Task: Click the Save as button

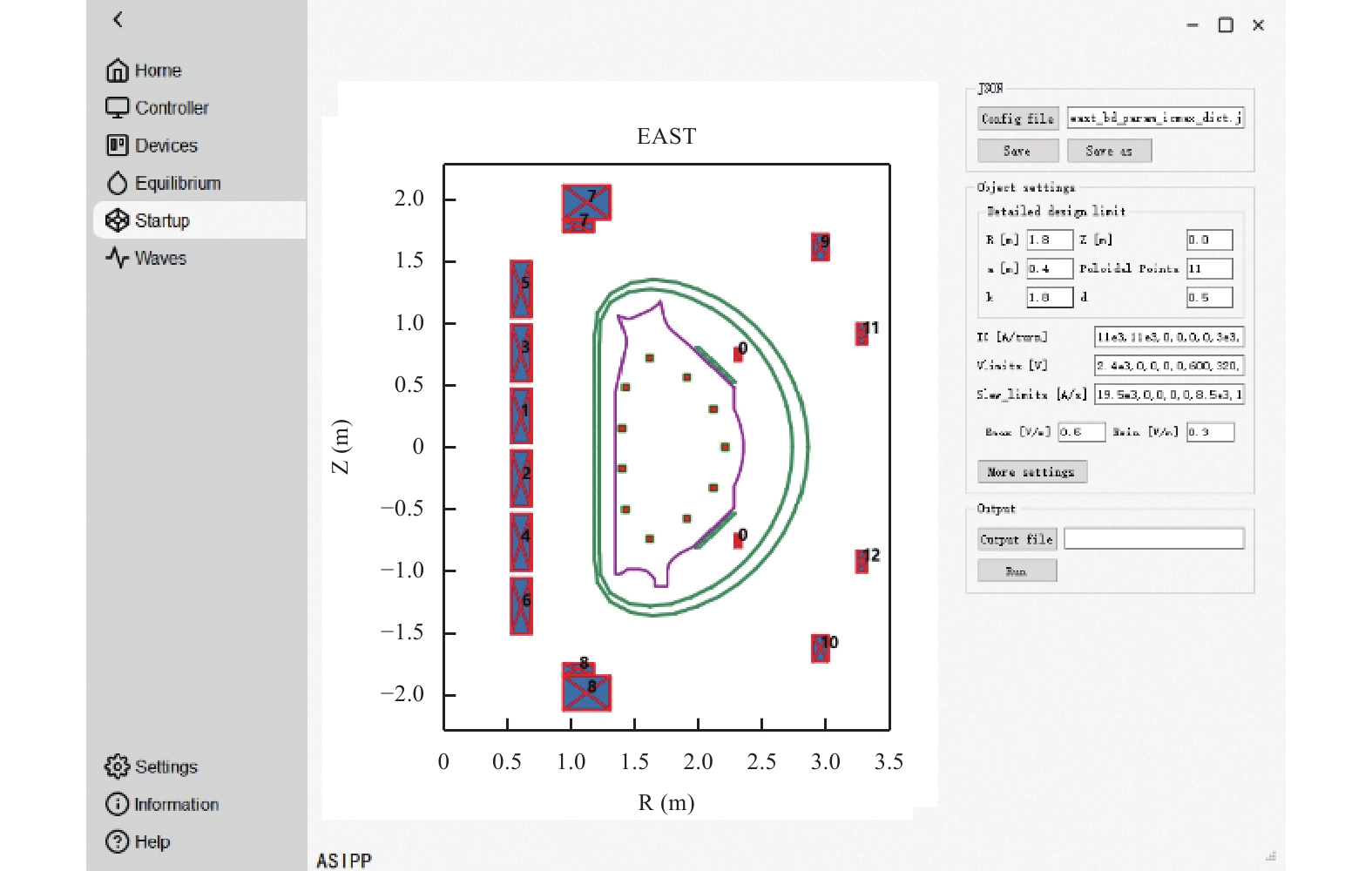Action: click(1109, 151)
